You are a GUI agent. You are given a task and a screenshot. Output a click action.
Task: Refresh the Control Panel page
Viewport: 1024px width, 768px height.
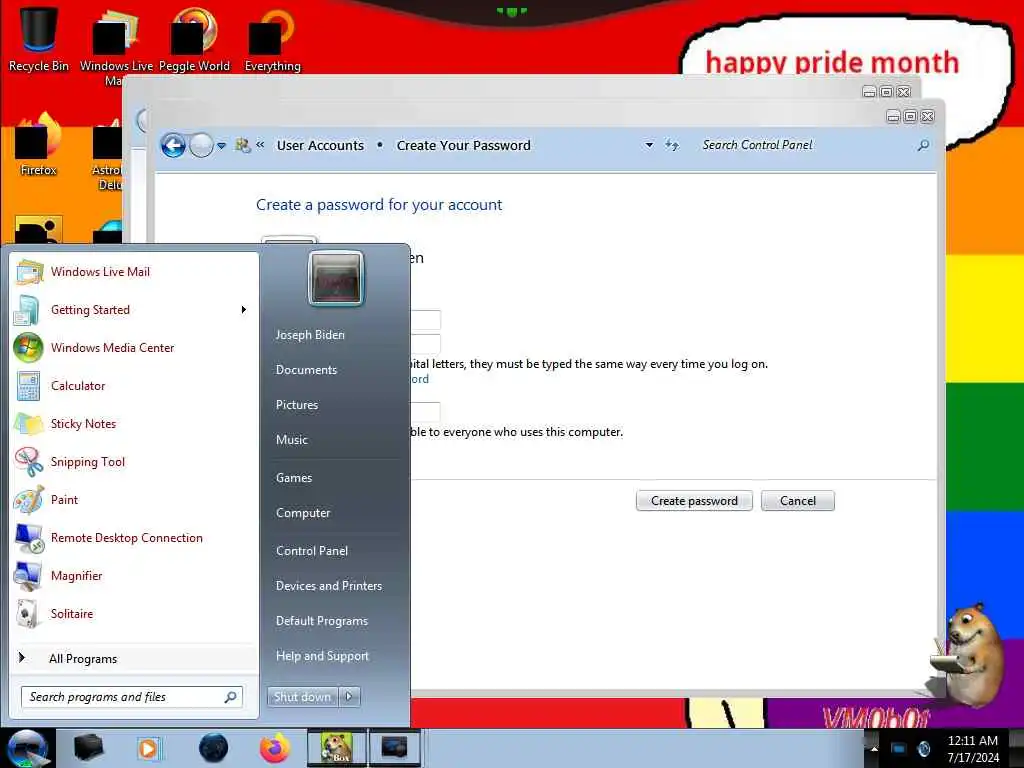(672, 145)
